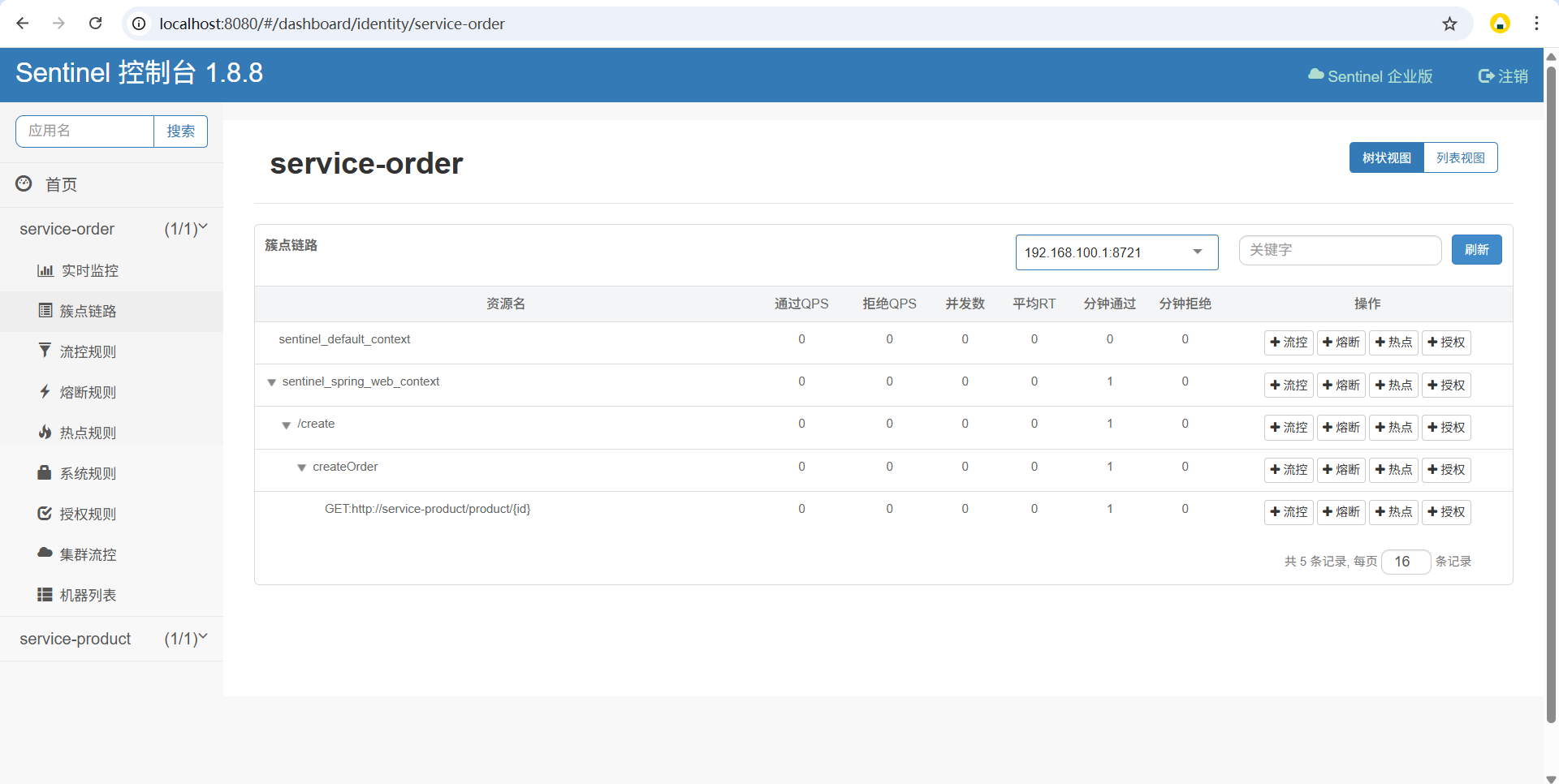Focus the 应用名 search field
Screen dimensions: 1559x784
tap(85, 131)
